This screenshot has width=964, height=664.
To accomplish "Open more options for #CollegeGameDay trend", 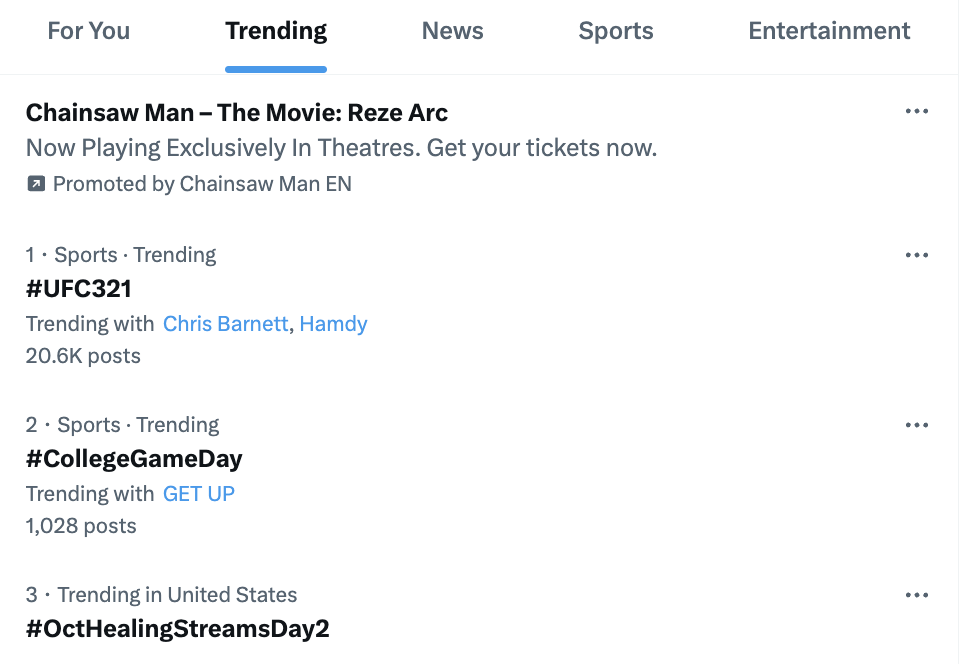I will click(x=916, y=425).
